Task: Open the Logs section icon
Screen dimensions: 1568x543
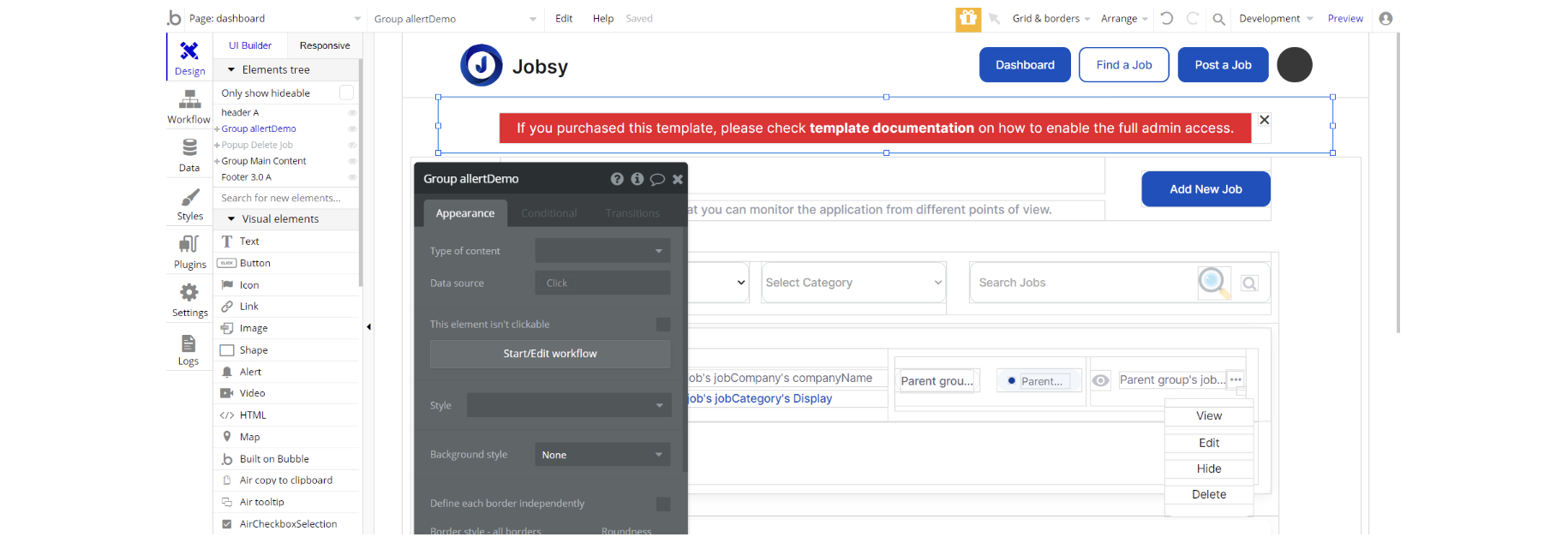Action: click(189, 349)
